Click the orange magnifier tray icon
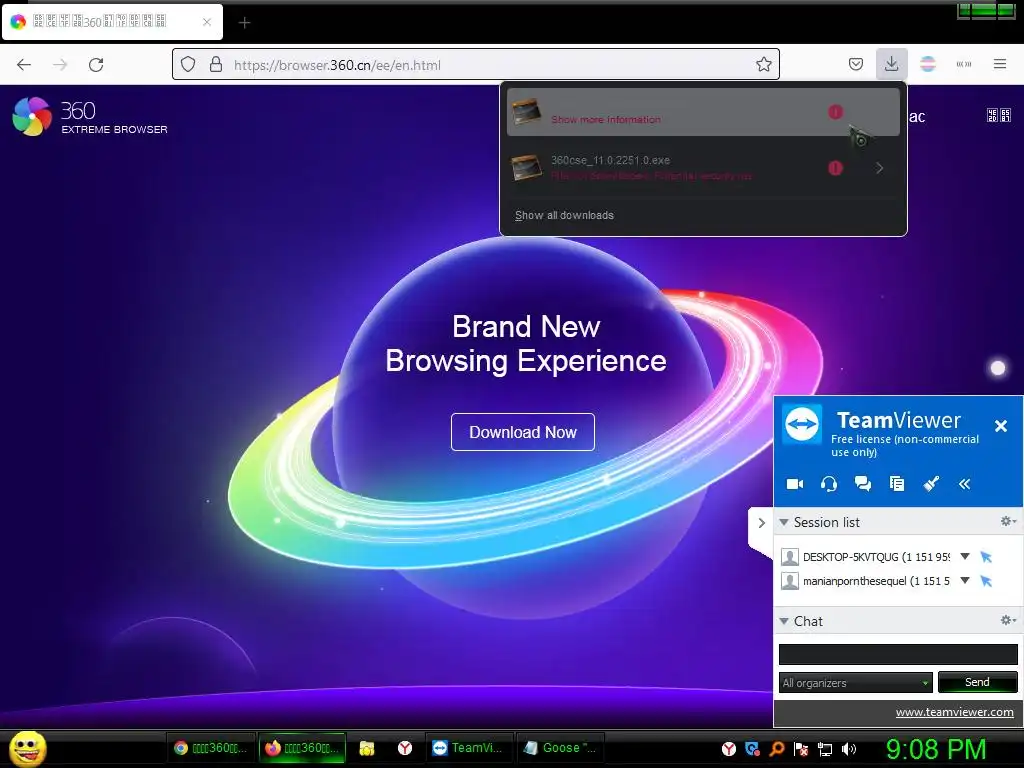 [x=776, y=749]
